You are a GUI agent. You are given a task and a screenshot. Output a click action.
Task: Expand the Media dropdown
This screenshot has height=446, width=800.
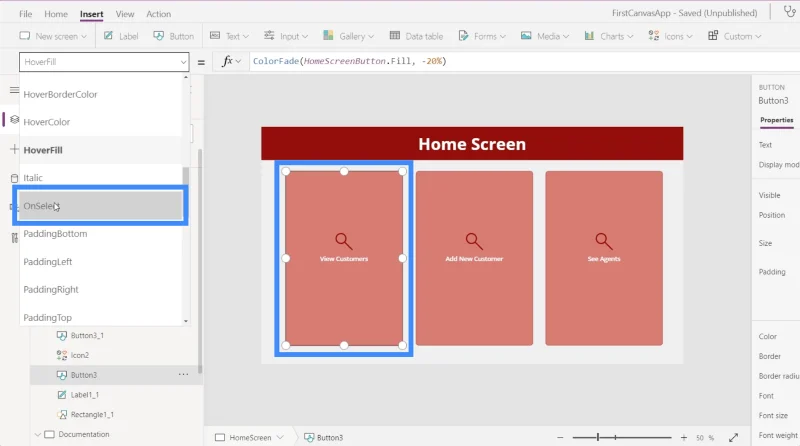(x=545, y=36)
